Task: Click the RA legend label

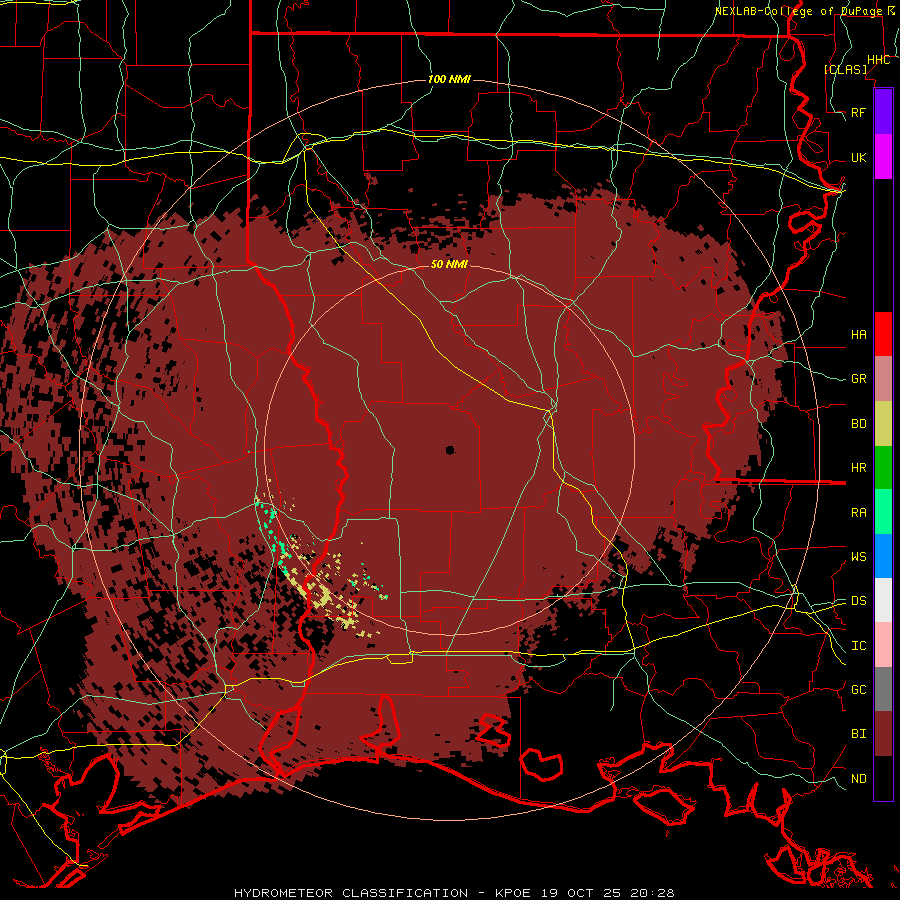Action: 858,513
